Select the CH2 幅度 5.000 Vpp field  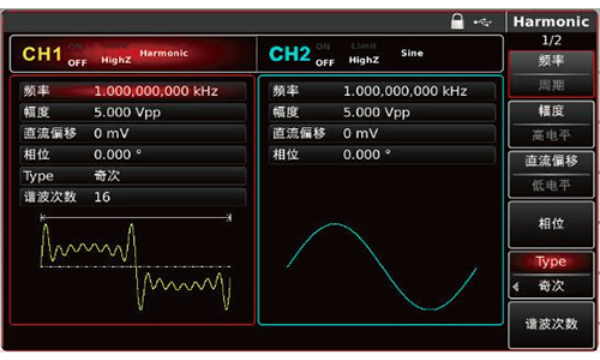pyautogui.click(x=382, y=112)
